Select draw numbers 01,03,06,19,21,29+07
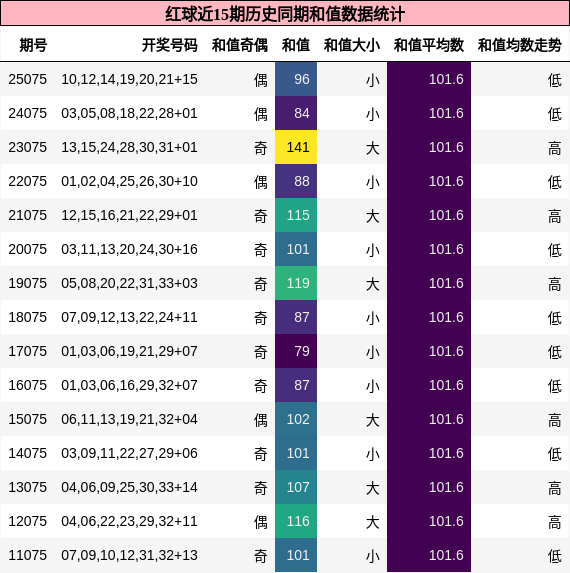The image size is (570, 573). tap(129, 351)
